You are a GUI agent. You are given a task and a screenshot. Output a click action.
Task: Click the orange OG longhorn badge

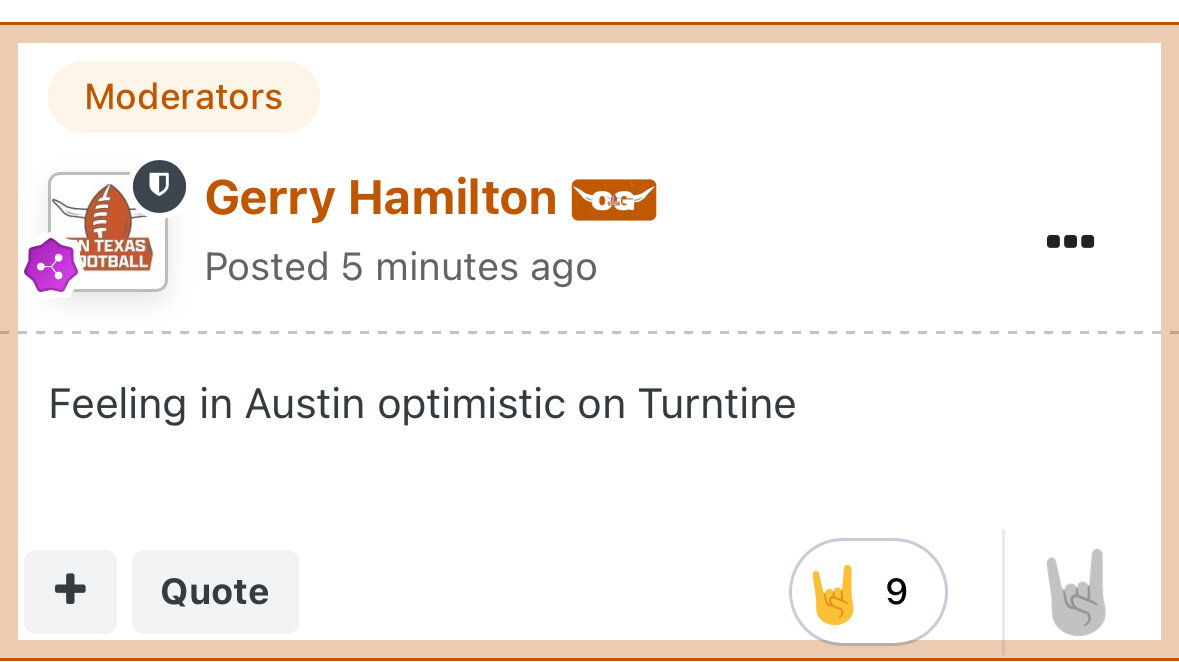(614, 200)
